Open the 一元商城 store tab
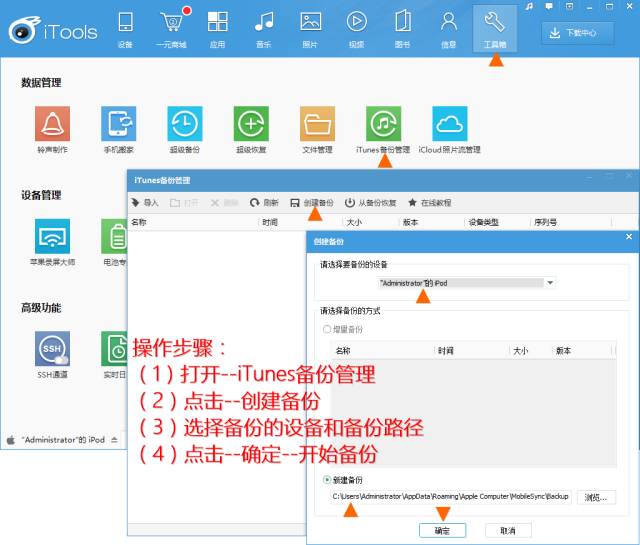 click(171, 30)
